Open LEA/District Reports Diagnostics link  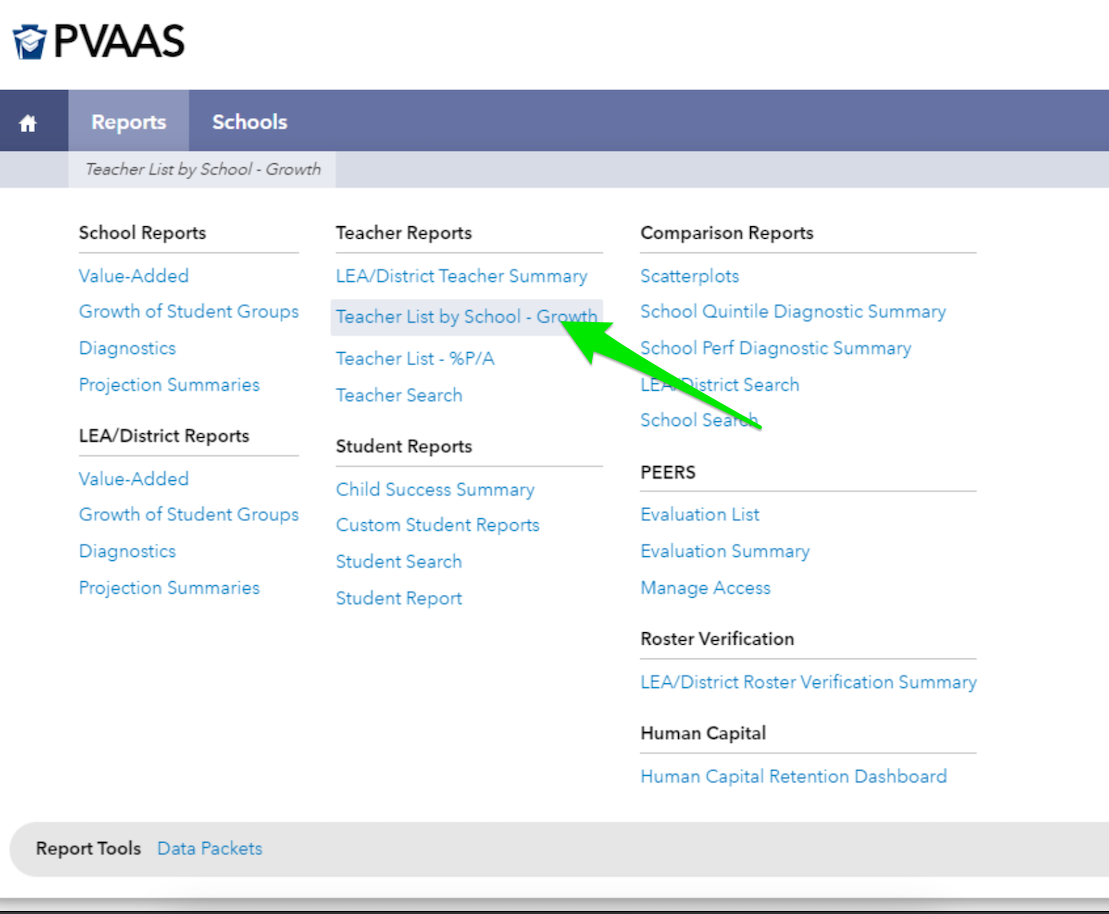click(127, 551)
